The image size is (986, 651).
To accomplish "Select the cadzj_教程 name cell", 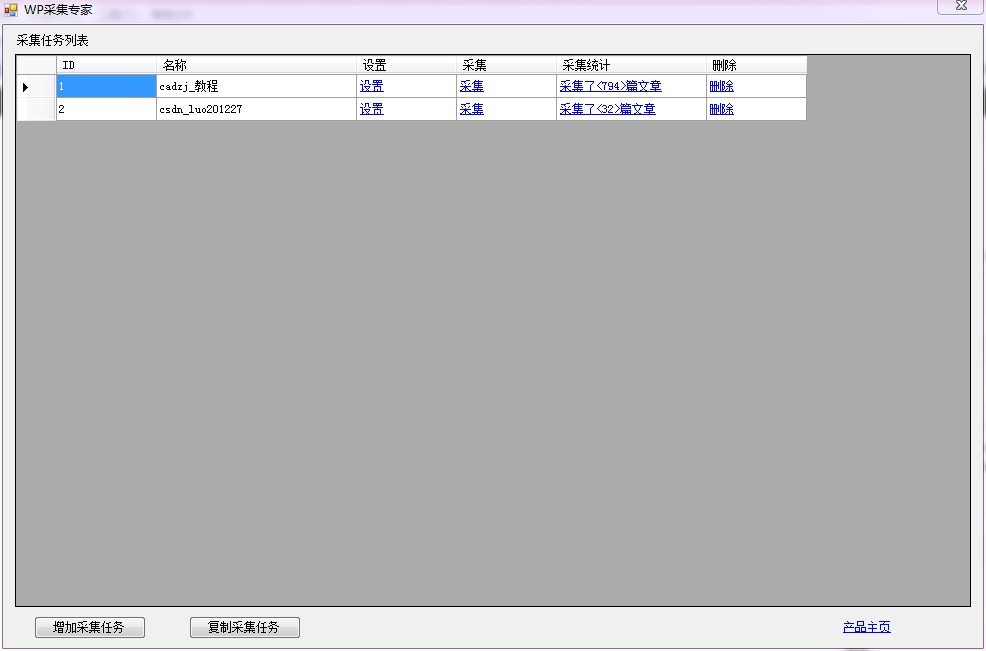I will (x=256, y=87).
